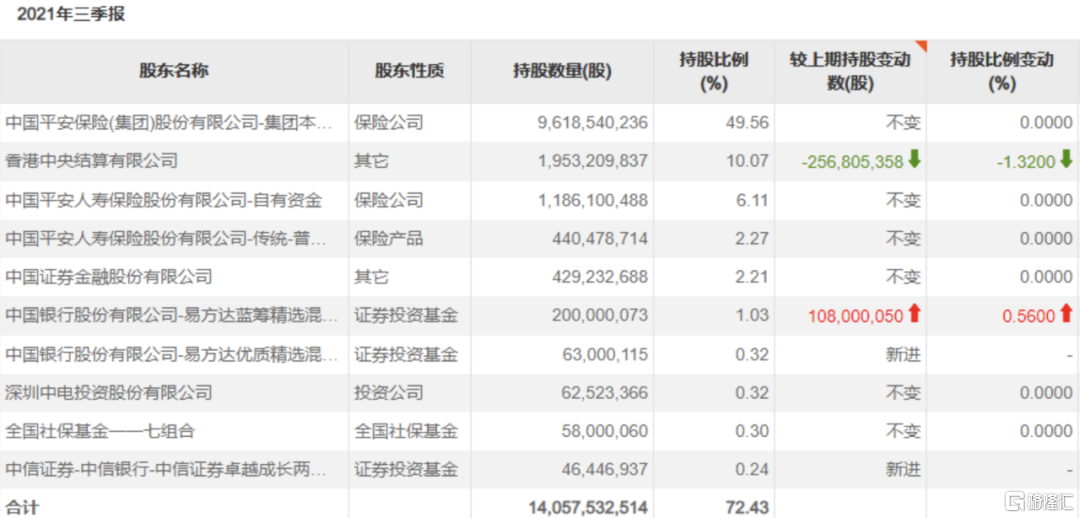The height and width of the screenshot is (518, 1080).
Task: Select share count 1,186,100,488
Action: pyautogui.click(x=592, y=200)
